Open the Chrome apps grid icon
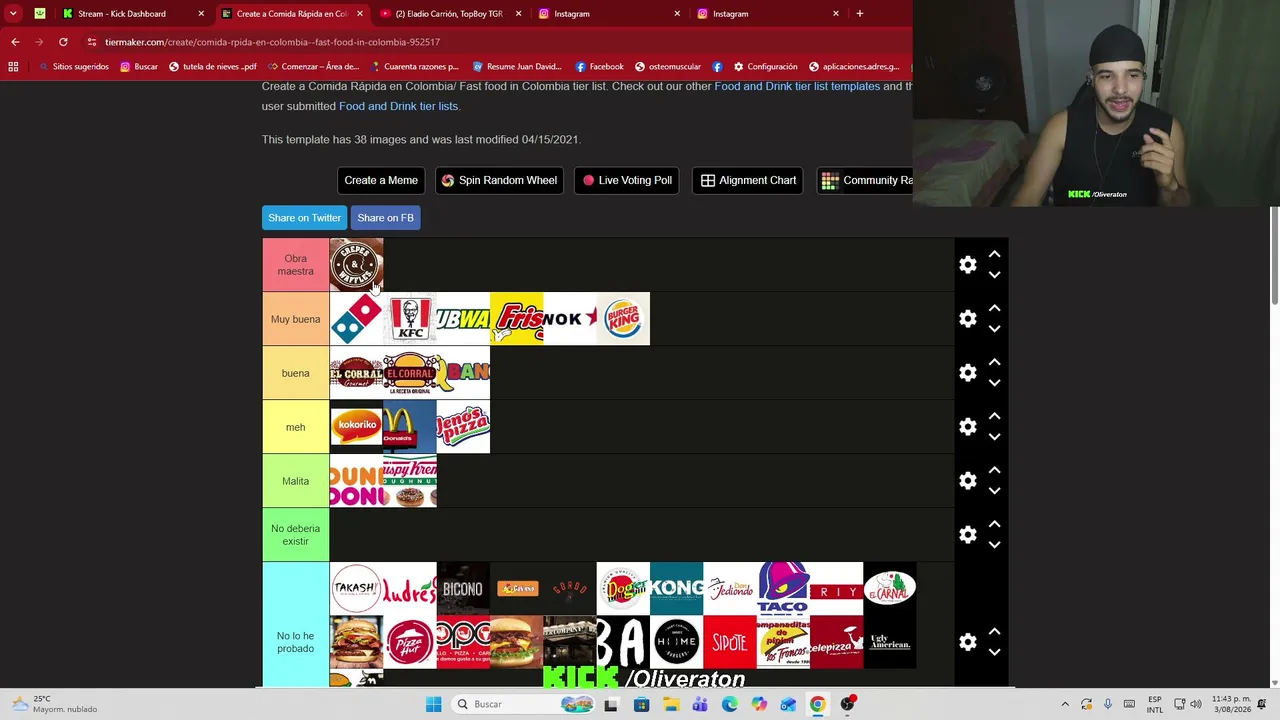 coord(13,67)
